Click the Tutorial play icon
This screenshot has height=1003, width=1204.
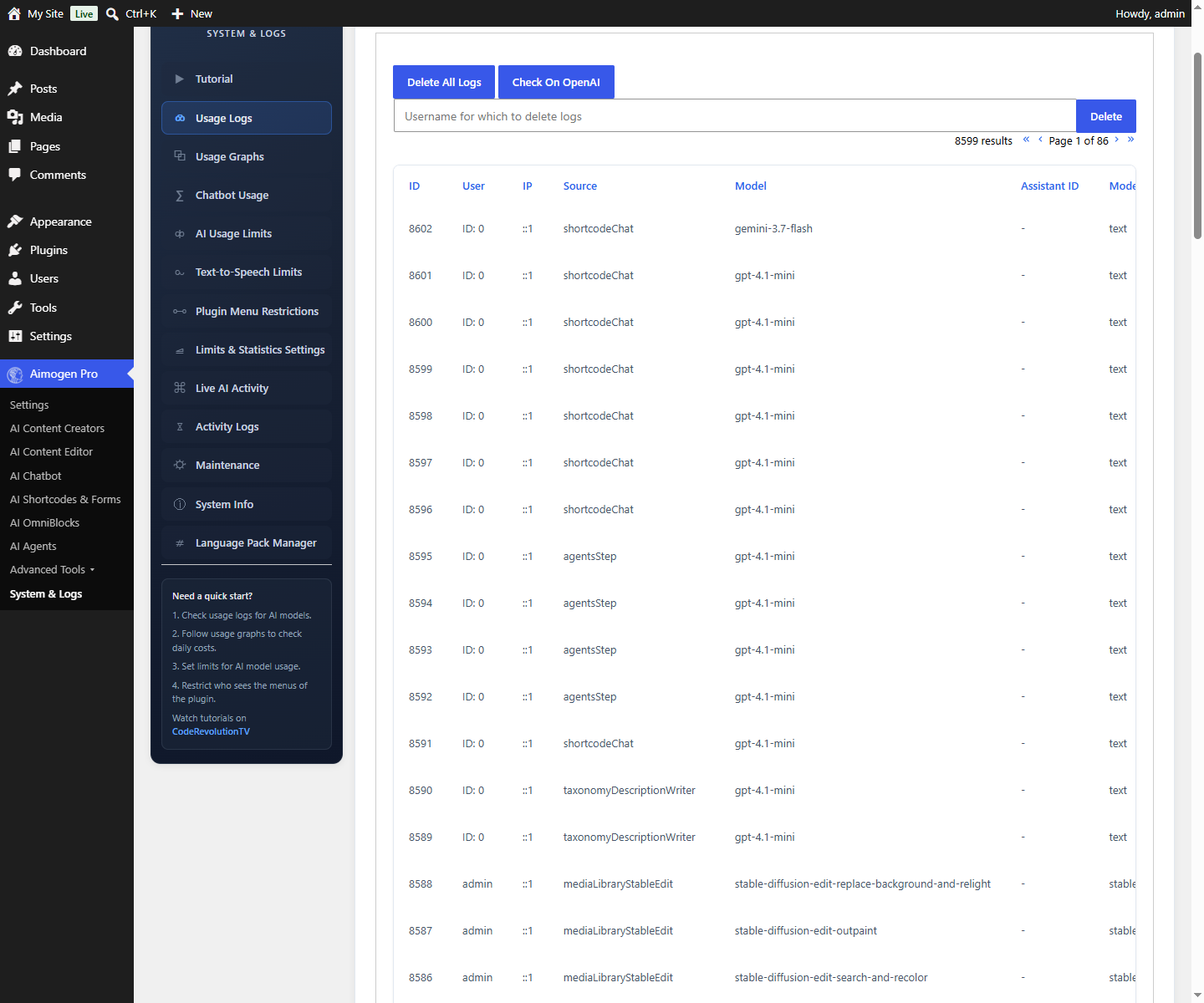tap(180, 79)
